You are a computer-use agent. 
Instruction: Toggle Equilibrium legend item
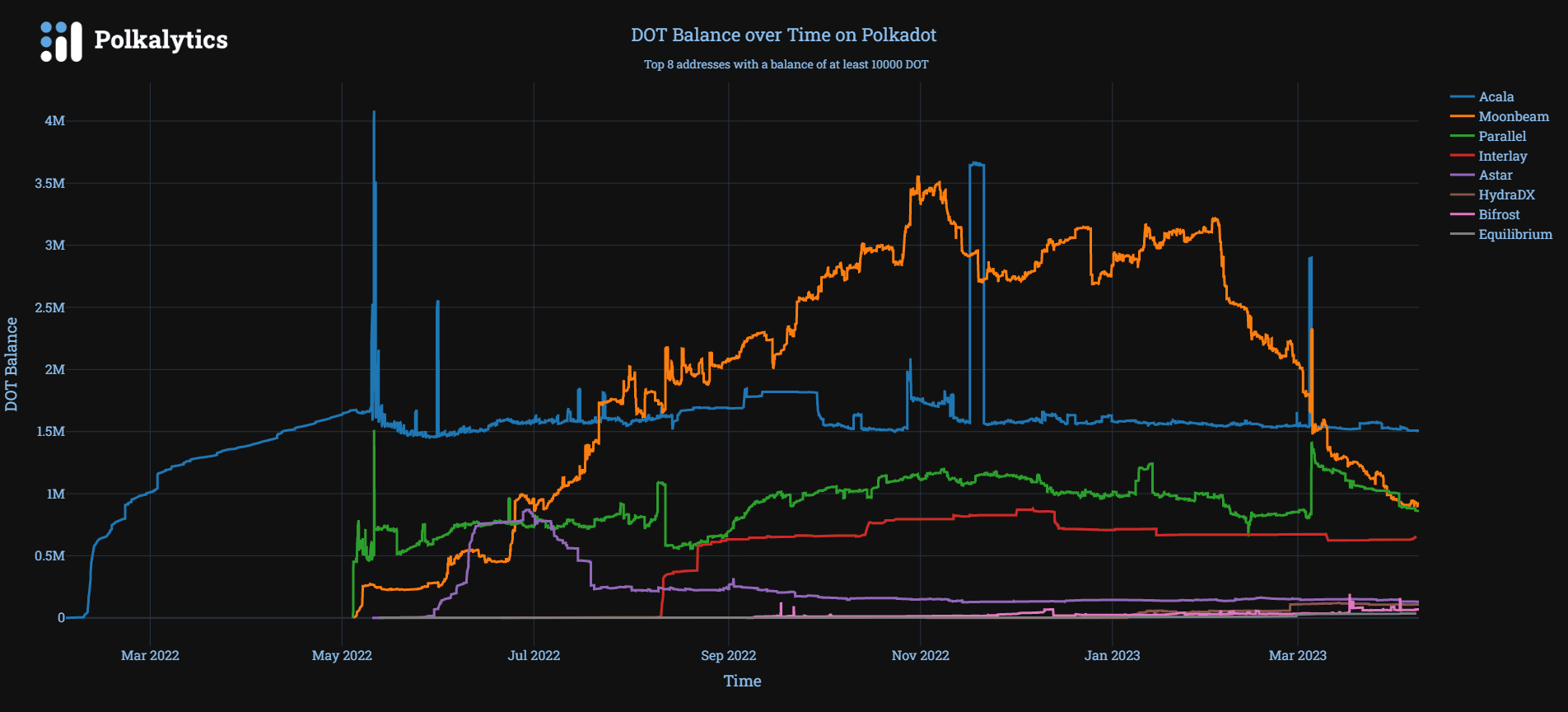(x=1514, y=235)
